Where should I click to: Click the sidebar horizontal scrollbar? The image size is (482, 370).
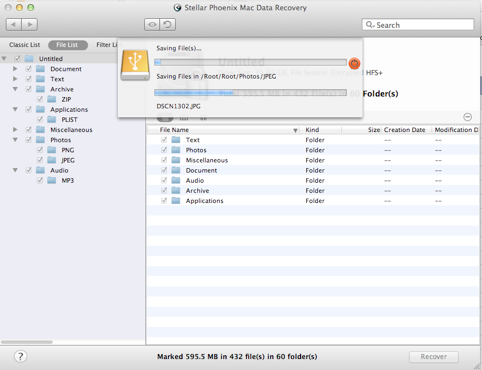tap(27, 342)
